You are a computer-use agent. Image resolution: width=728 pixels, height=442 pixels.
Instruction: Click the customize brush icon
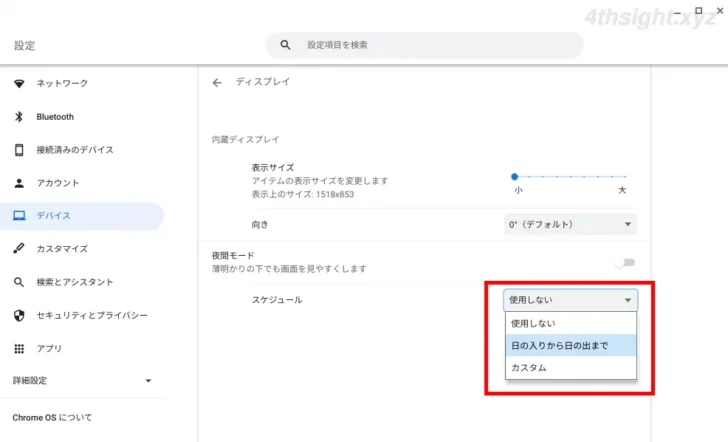pyautogui.click(x=19, y=248)
